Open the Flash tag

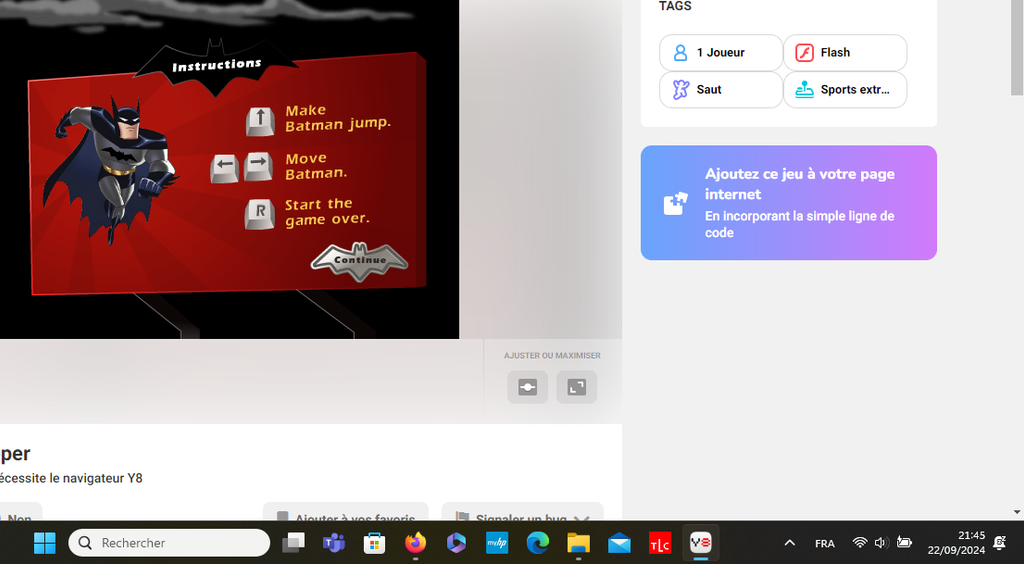point(845,53)
